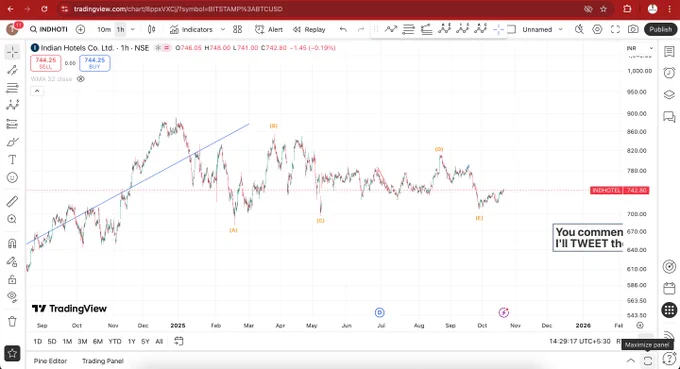
Task: Select the 10m interval
Action: point(104,29)
